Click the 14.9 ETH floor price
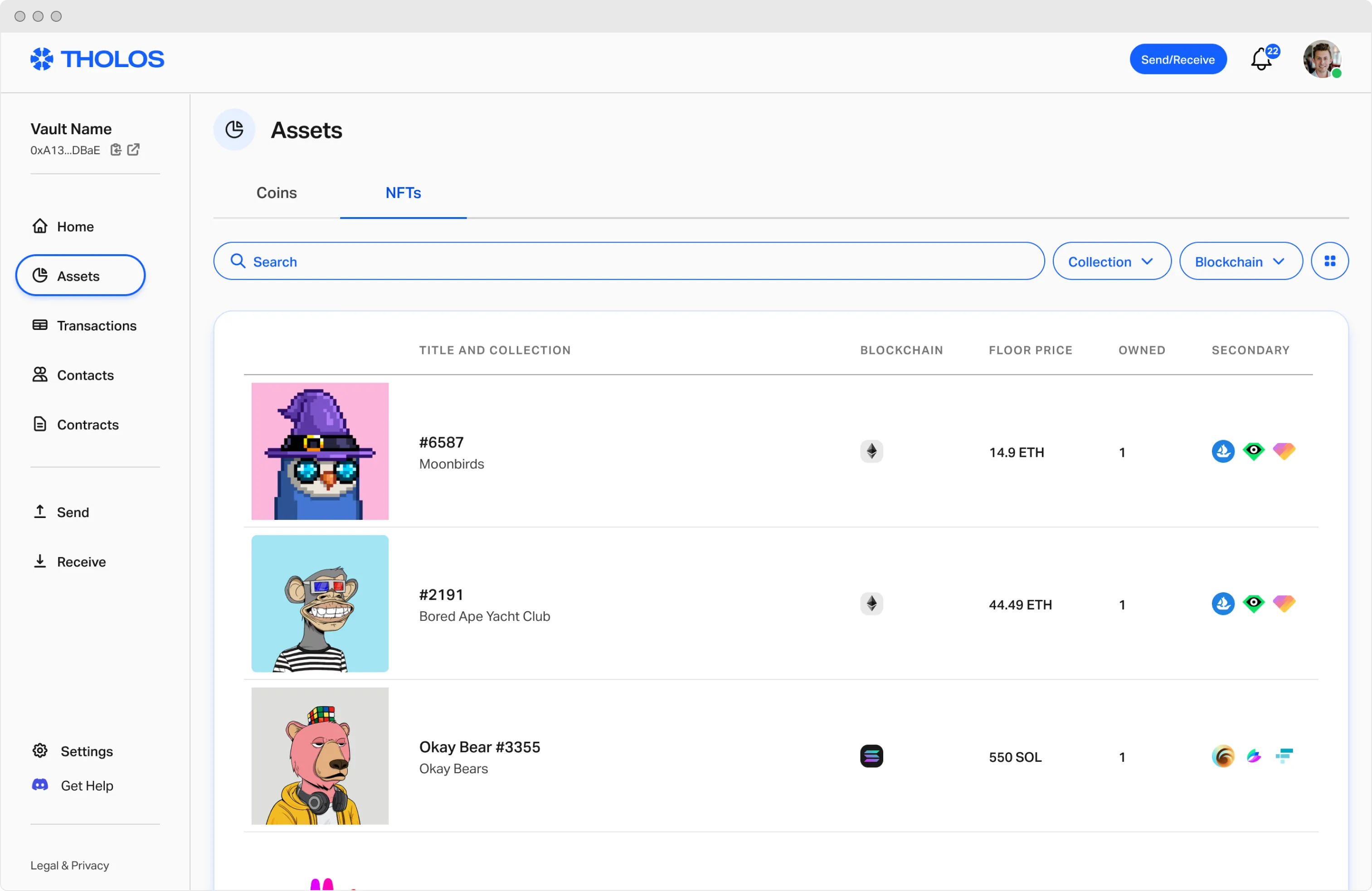This screenshot has width=1372, height=891. pyautogui.click(x=1017, y=452)
